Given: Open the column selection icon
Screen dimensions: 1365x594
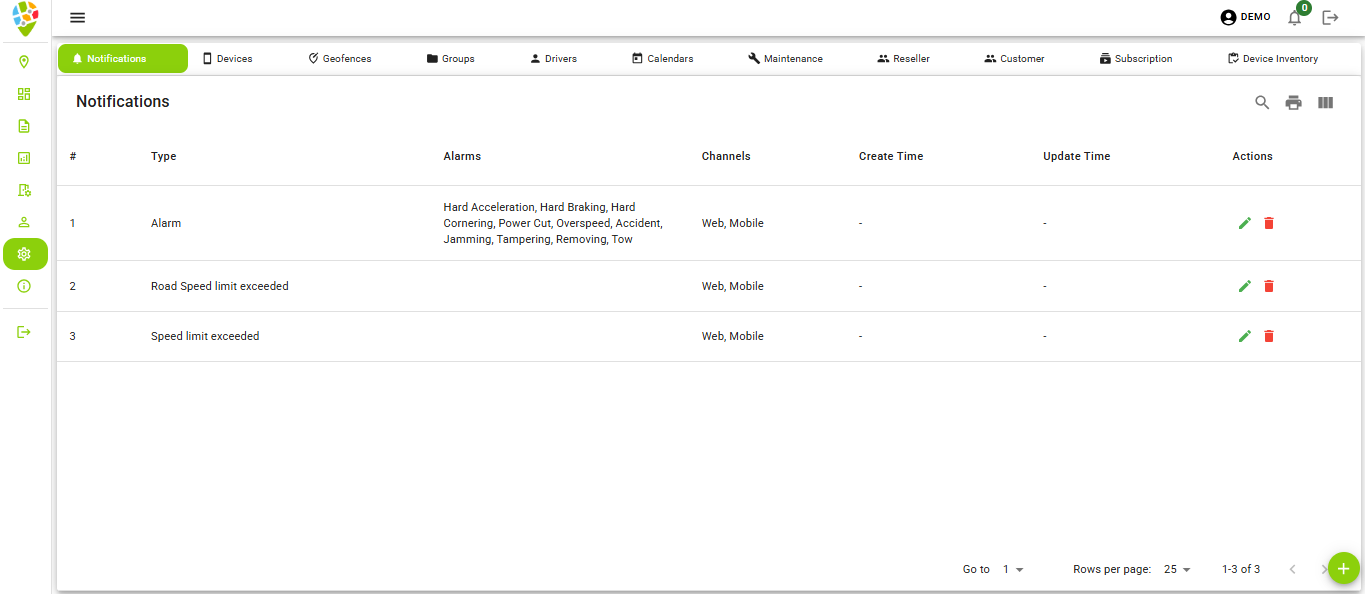Looking at the screenshot, I should pos(1325,102).
